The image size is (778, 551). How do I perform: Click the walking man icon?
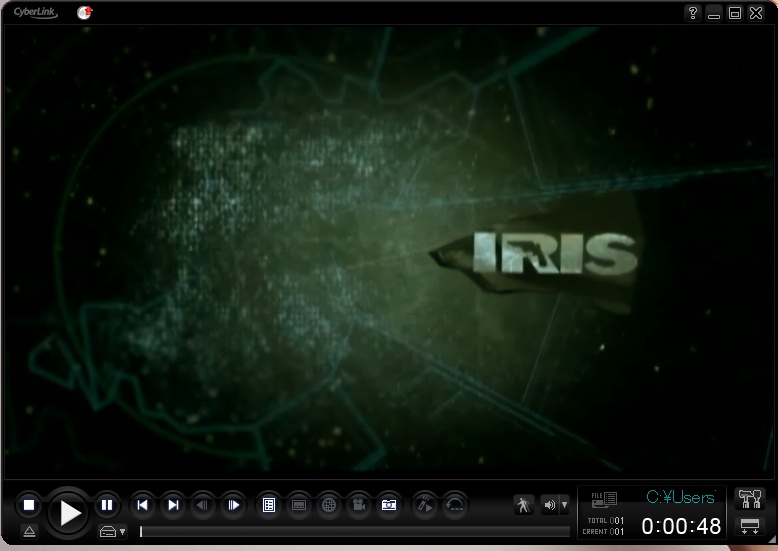click(523, 505)
